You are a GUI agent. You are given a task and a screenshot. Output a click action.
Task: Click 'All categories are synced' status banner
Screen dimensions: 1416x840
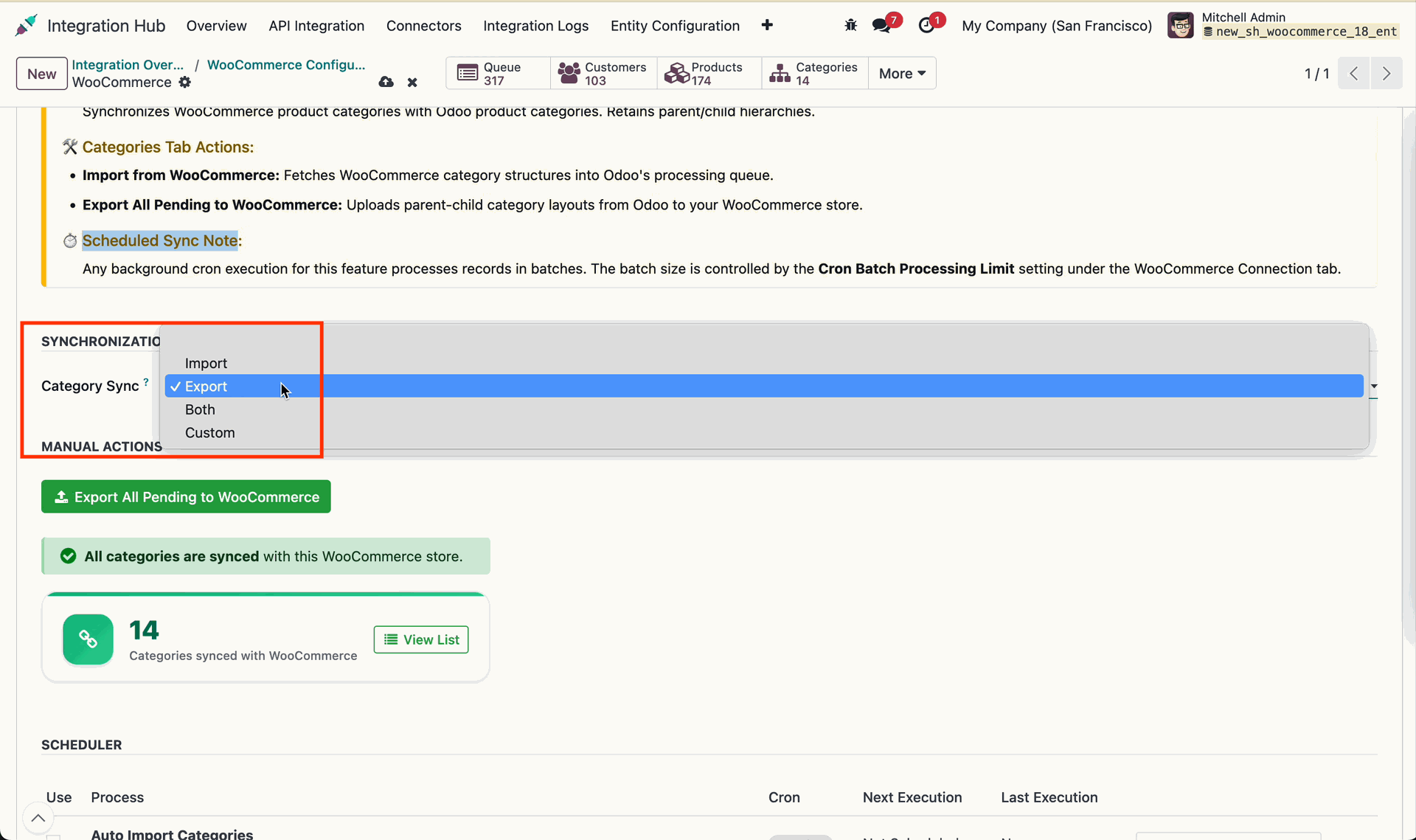tap(265, 556)
